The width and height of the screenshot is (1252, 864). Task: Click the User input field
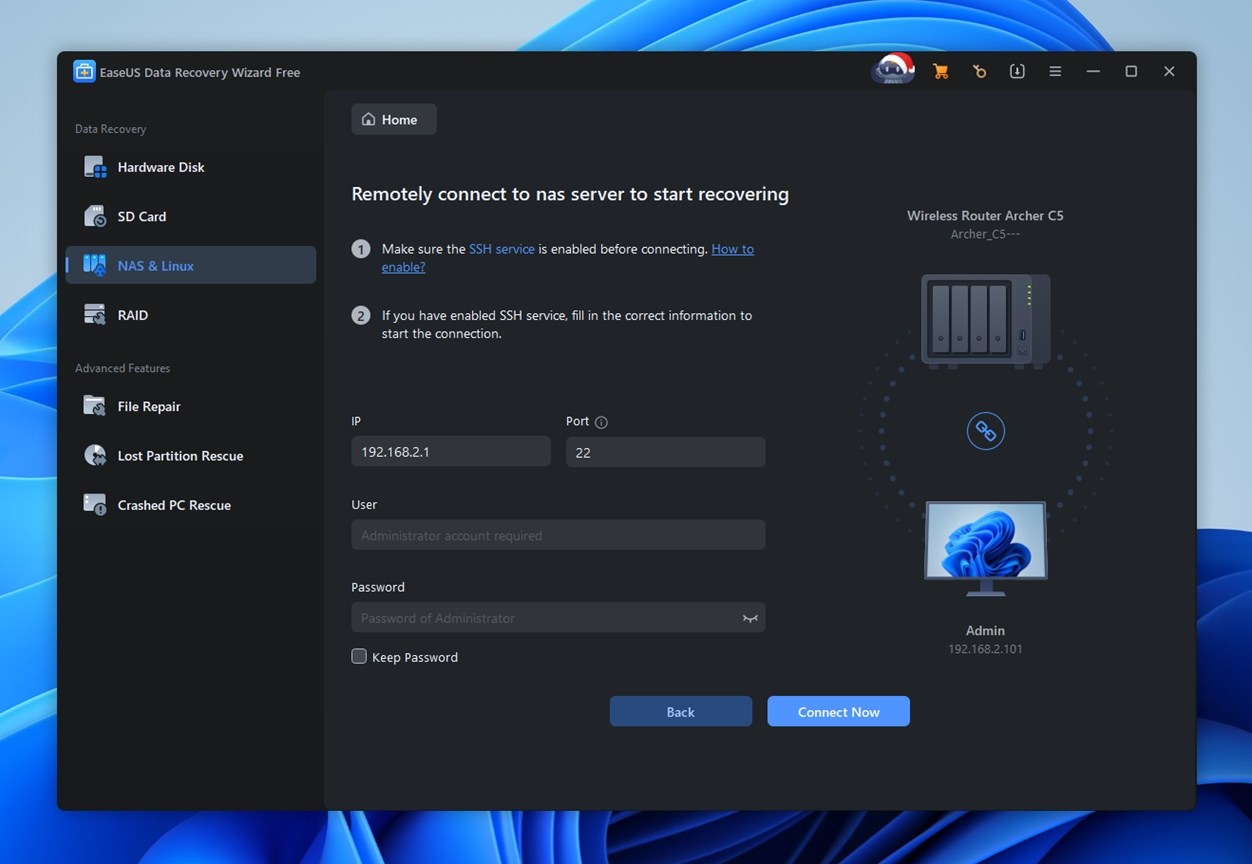pyautogui.click(x=557, y=535)
